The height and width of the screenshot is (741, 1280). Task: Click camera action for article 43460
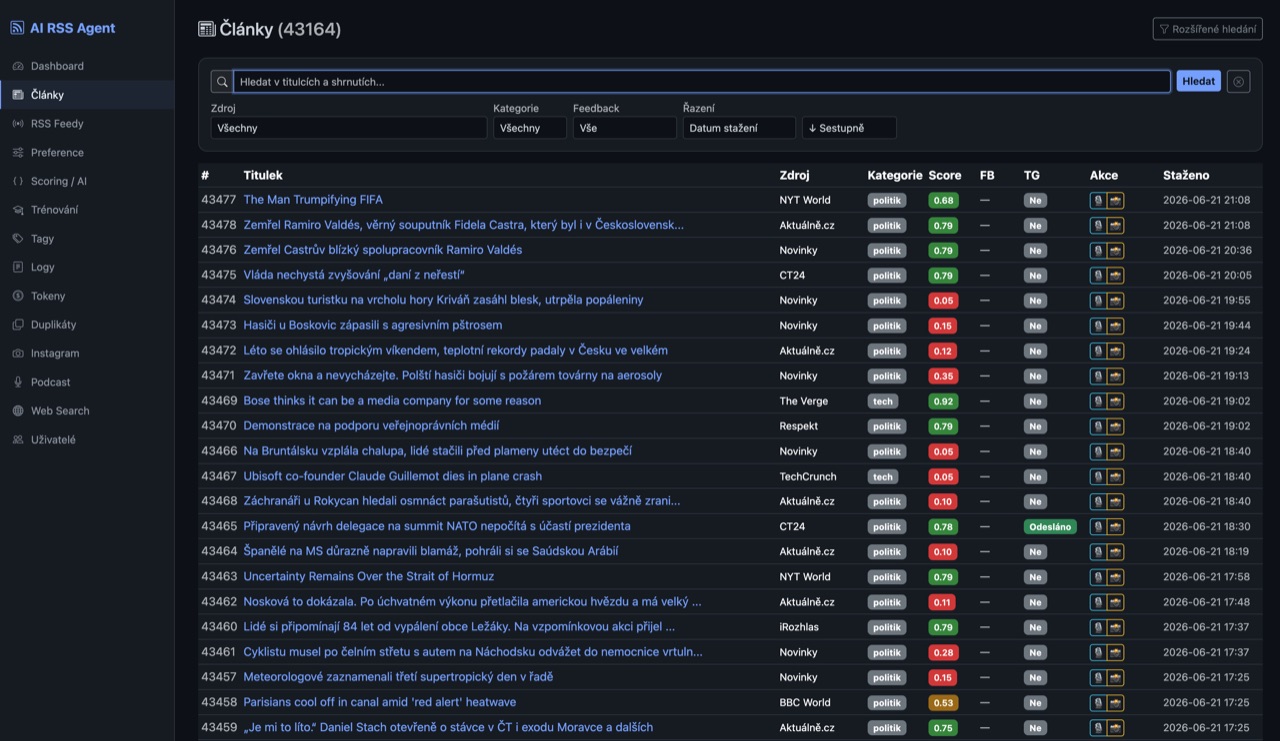(x=1115, y=627)
